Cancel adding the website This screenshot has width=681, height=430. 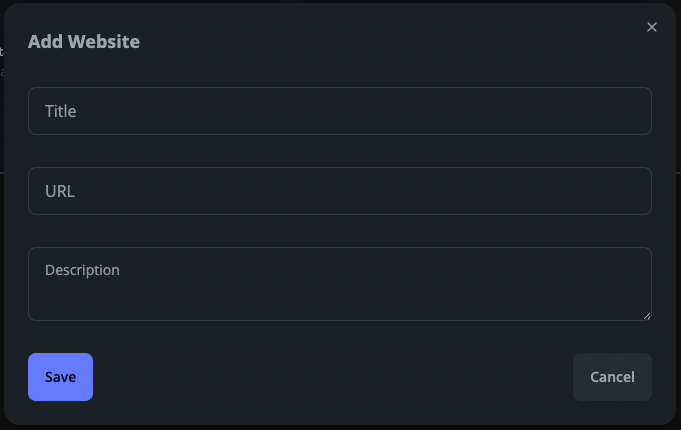pos(612,377)
